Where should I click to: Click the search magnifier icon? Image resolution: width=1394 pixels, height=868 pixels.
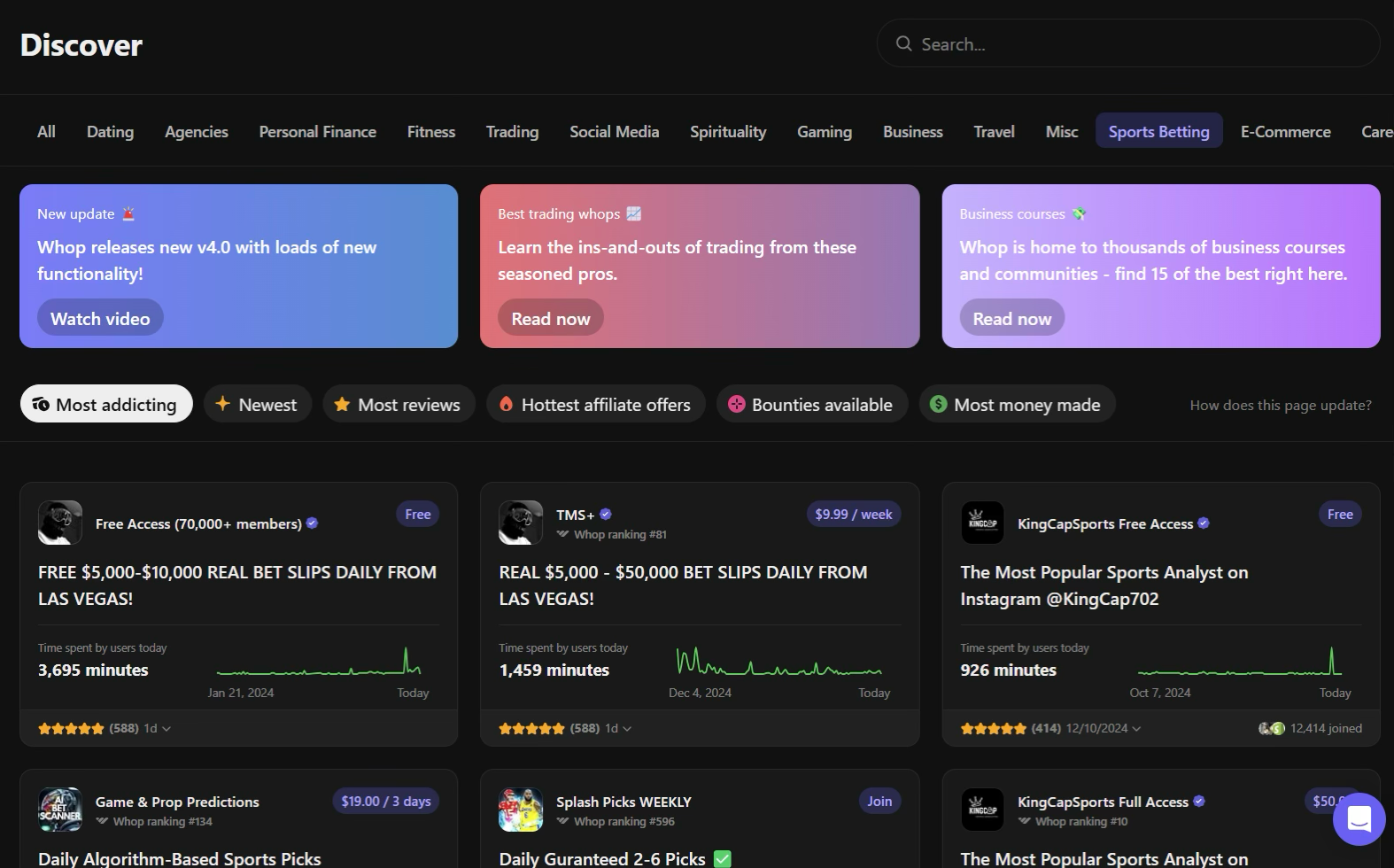[903, 43]
